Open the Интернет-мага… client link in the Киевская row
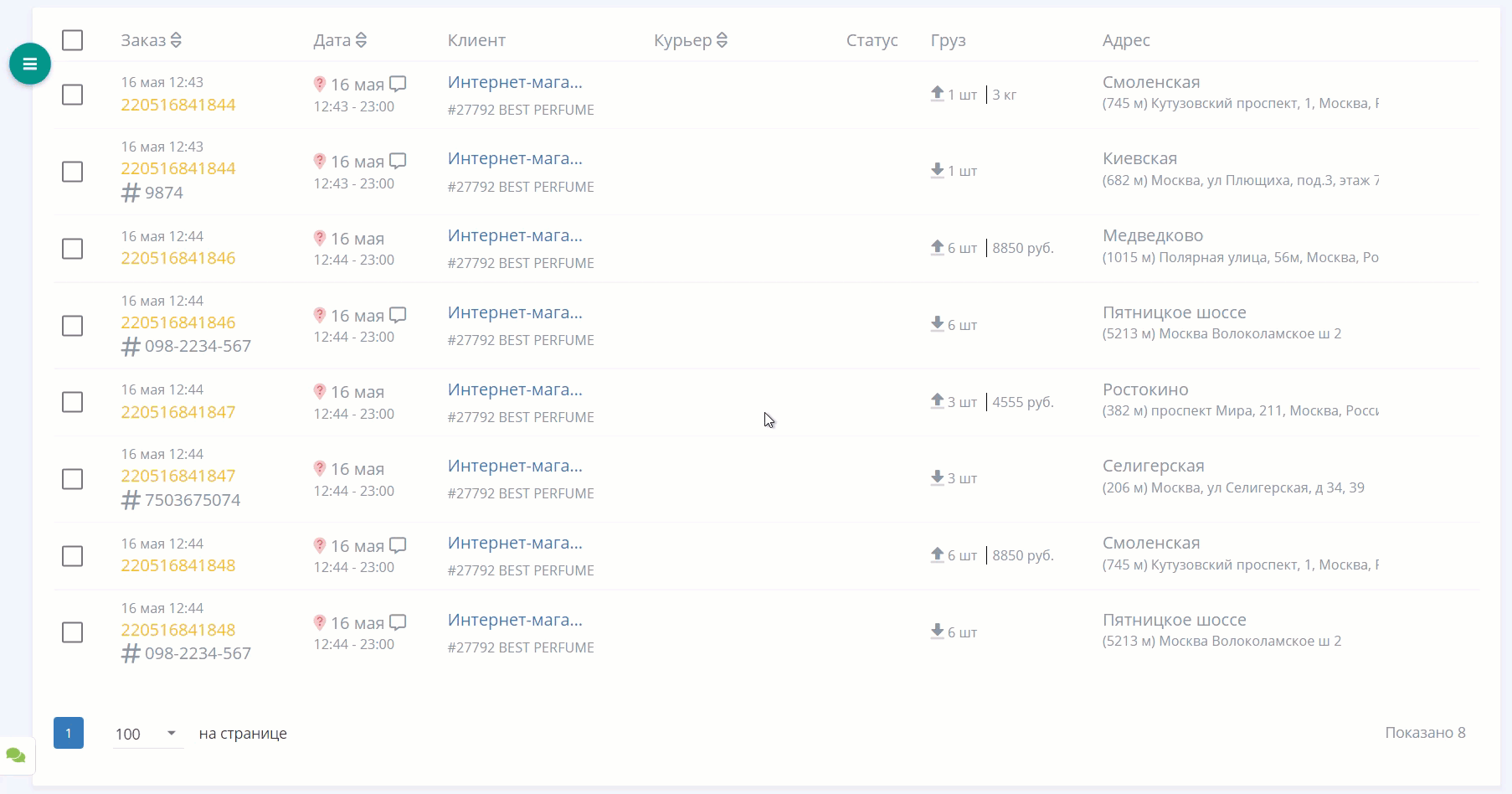Viewport: 1512px width, 794px height. point(515,158)
